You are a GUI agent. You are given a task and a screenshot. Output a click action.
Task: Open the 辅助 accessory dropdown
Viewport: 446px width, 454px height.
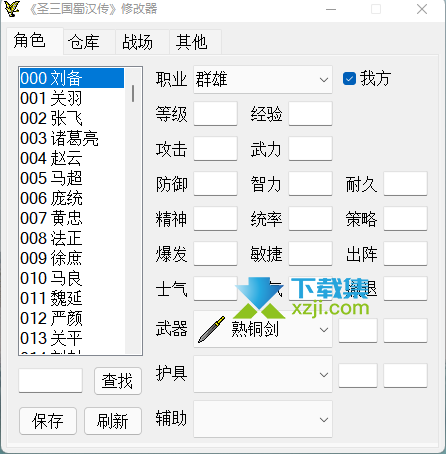coord(263,419)
